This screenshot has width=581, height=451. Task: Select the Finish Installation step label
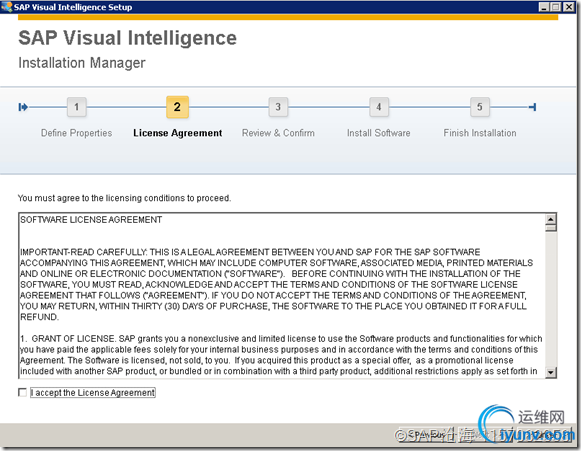click(480, 133)
